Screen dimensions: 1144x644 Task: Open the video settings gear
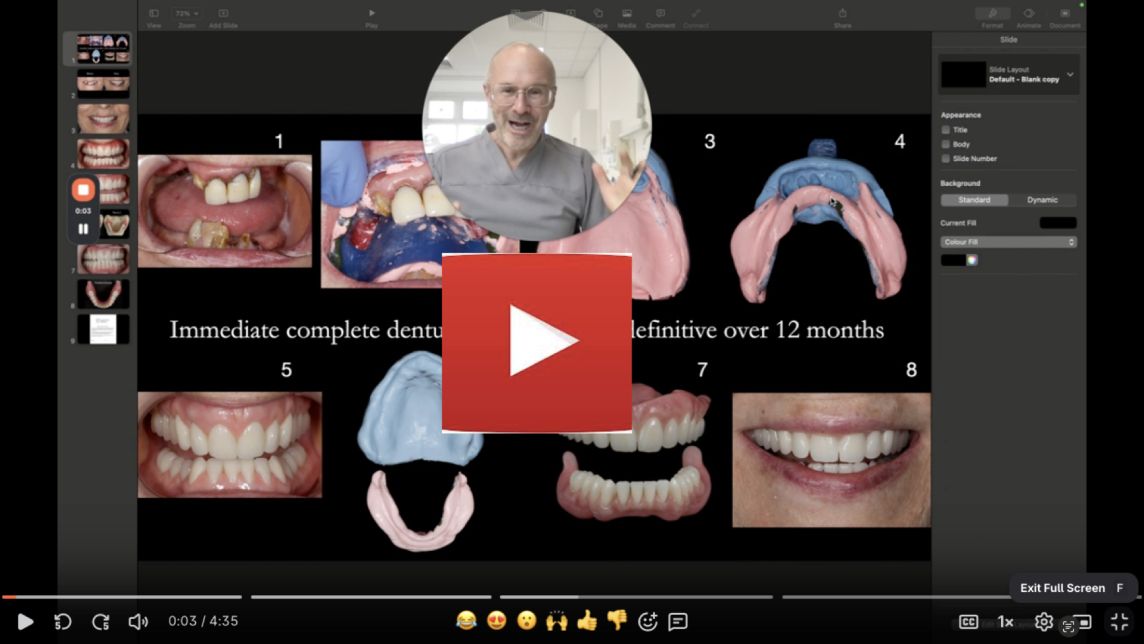pos(1044,622)
